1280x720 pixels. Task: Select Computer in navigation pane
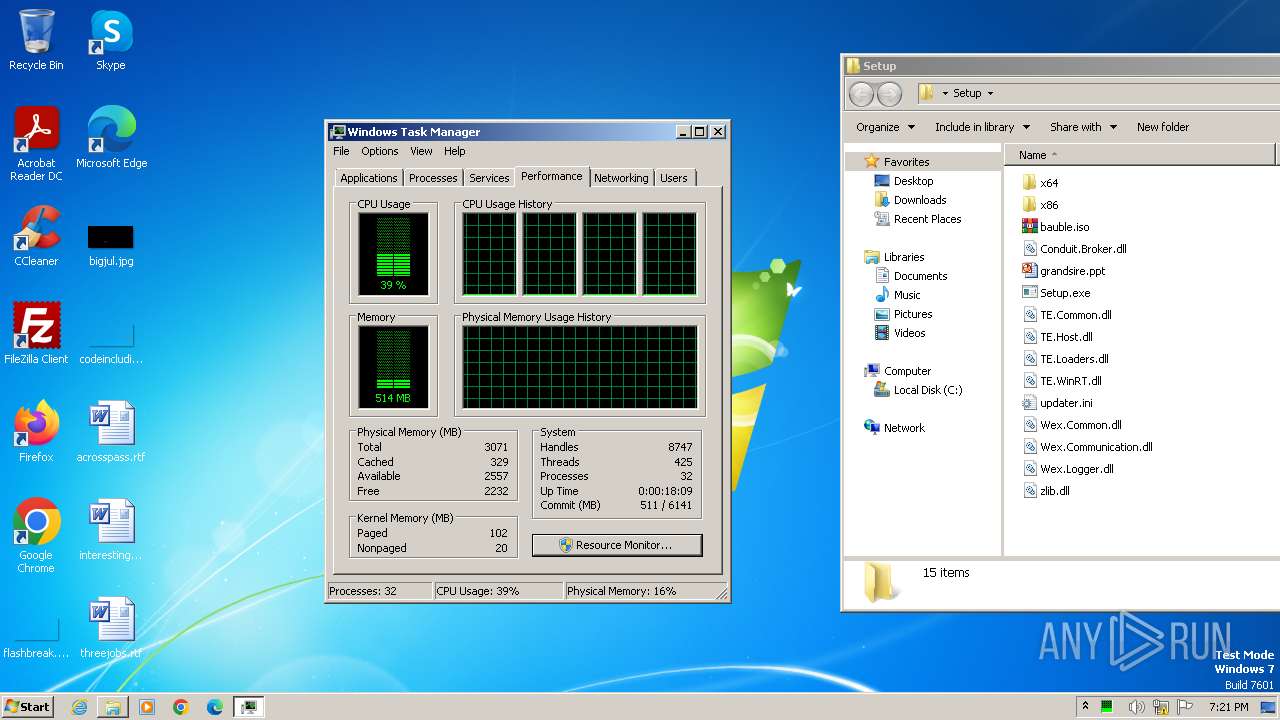(897, 371)
